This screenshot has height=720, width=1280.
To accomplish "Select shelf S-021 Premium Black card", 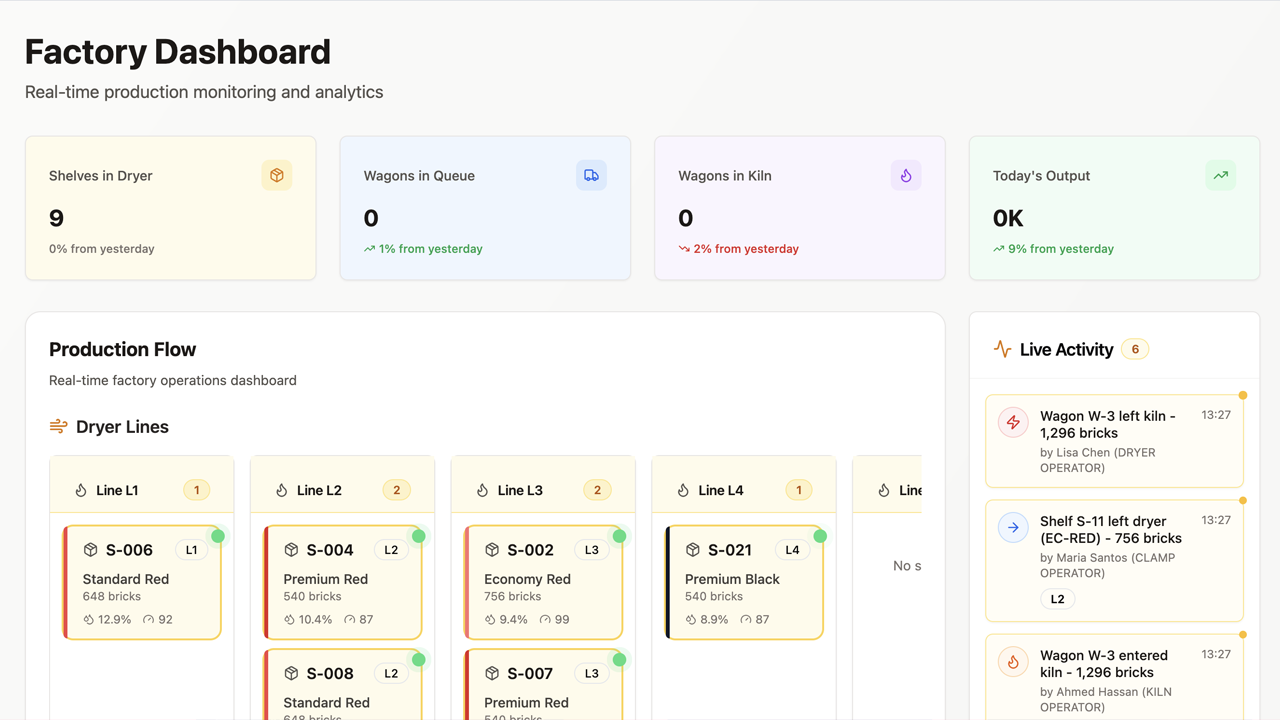I will [744, 582].
